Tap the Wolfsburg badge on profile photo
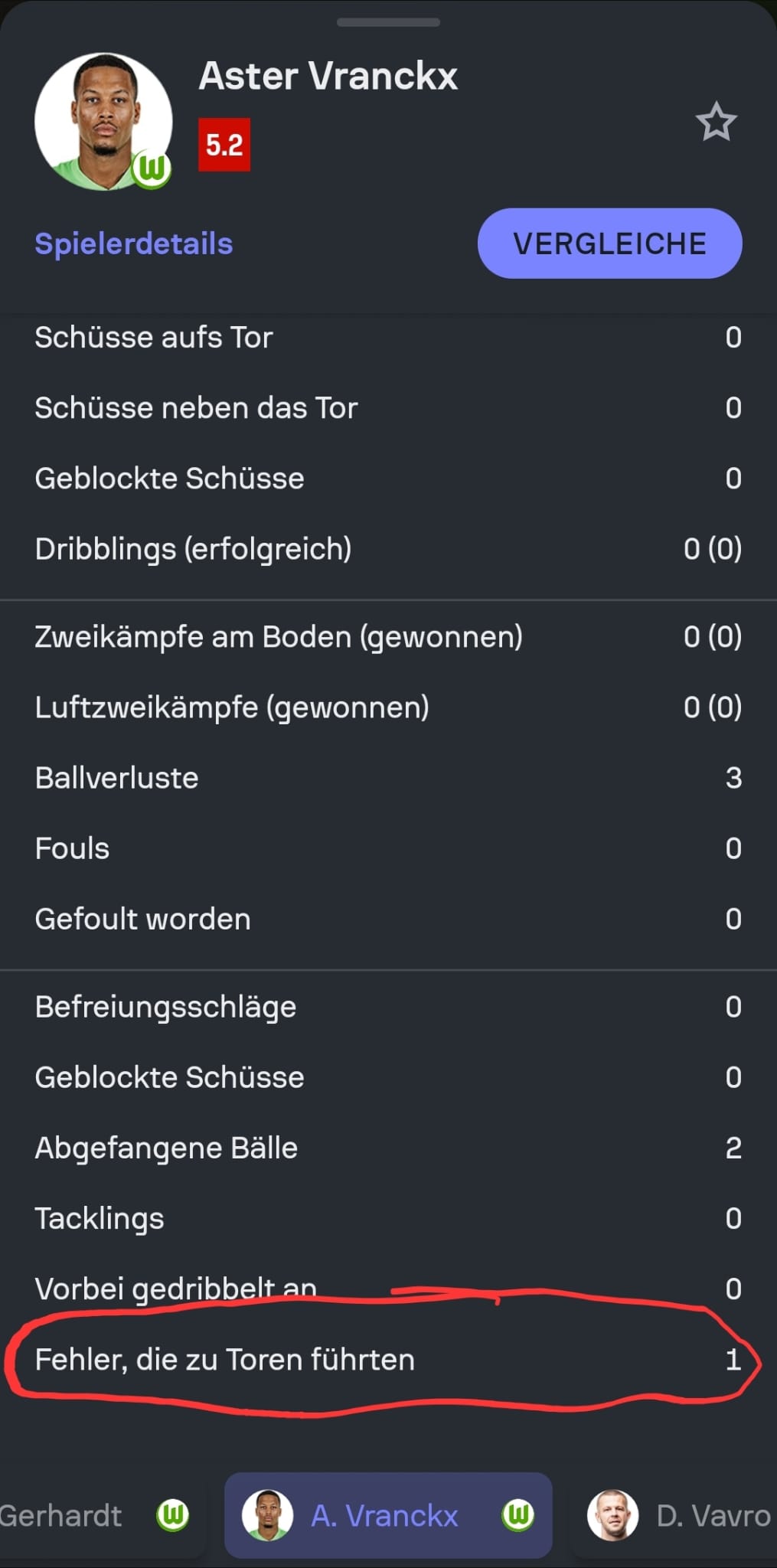 [152, 168]
